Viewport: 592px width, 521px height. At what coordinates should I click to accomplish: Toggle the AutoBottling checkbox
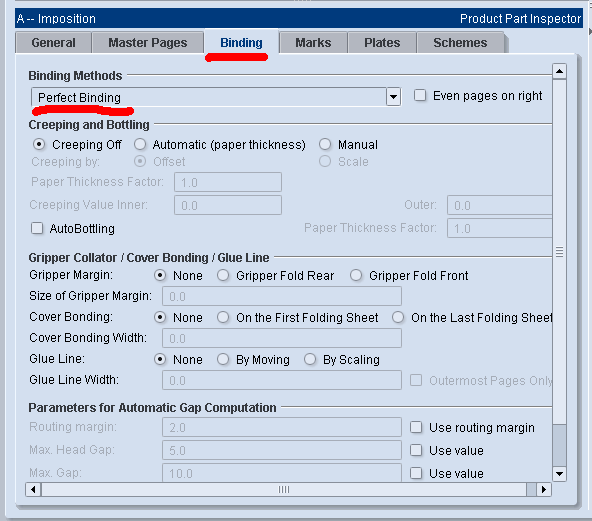point(37,228)
